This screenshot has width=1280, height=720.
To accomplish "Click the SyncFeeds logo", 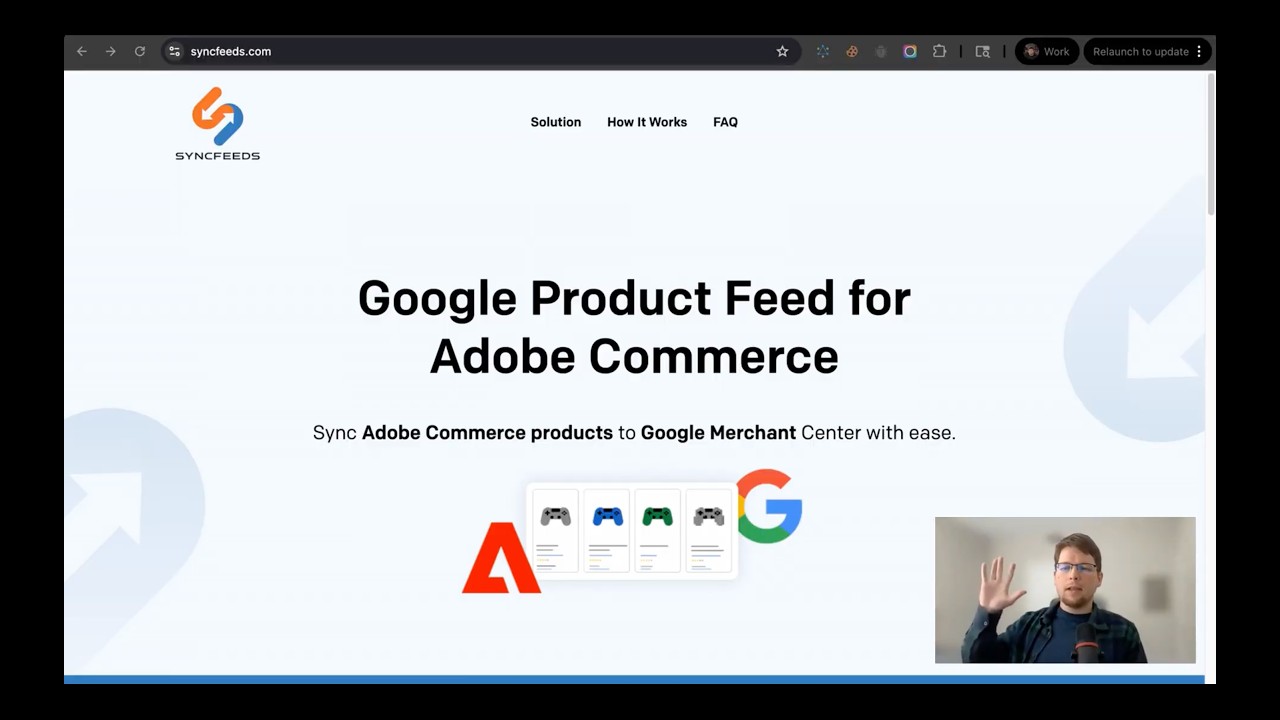I will [217, 123].
